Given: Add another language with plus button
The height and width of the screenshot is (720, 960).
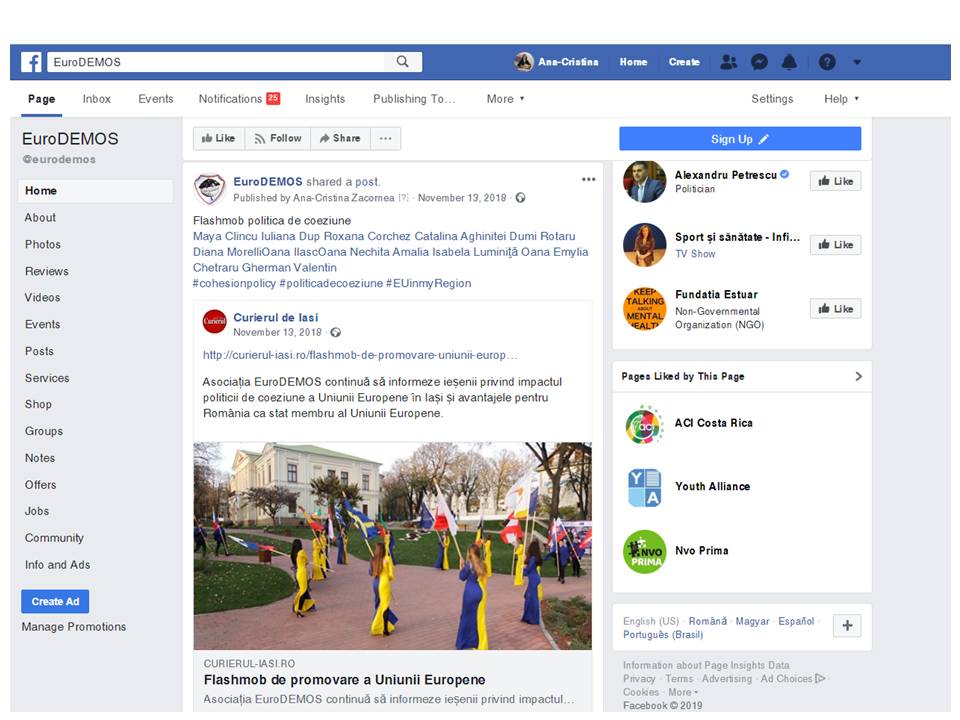Looking at the screenshot, I should pyautogui.click(x=847, y=626).
